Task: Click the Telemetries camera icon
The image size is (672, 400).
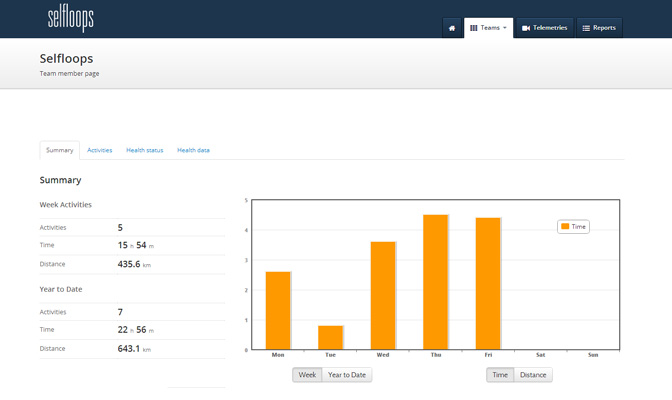Action: tap(526, 28)
